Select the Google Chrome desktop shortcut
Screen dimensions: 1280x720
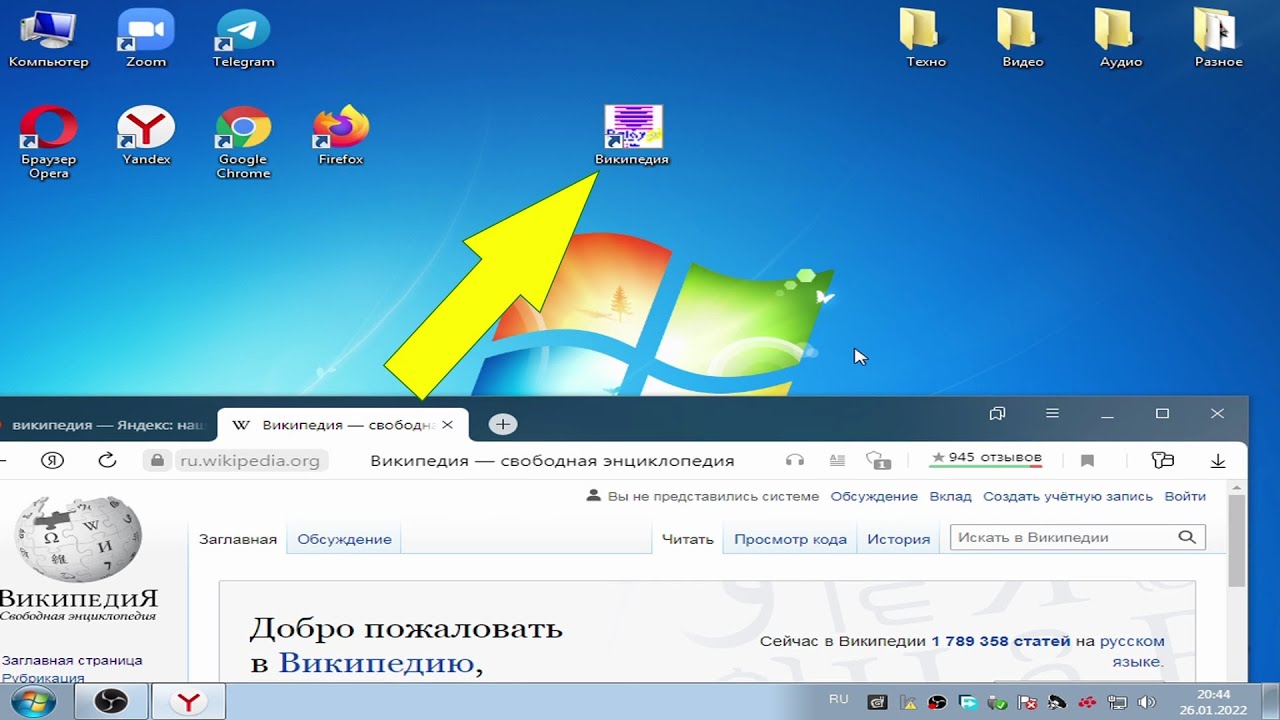pos(243,143)
